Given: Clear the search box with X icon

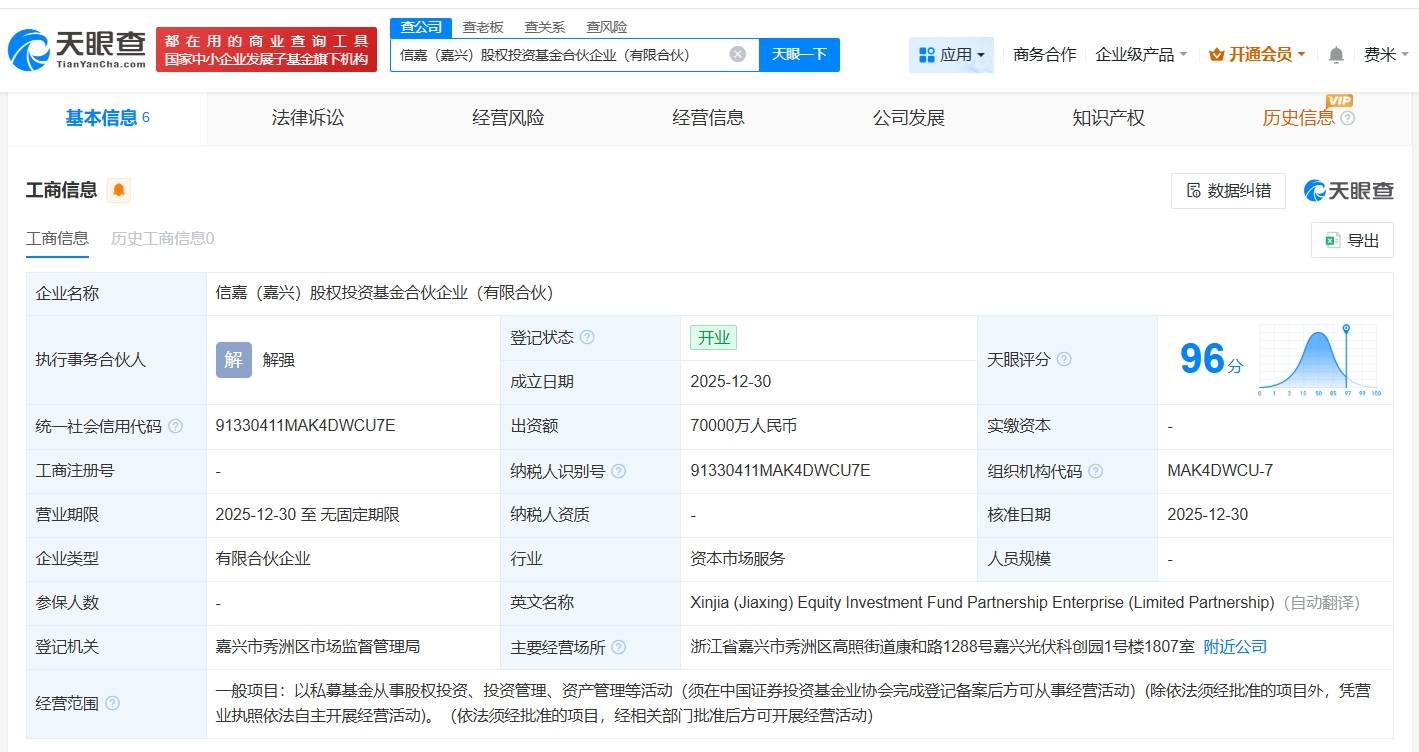Looking at the screenshot, I should pos(737,54).
